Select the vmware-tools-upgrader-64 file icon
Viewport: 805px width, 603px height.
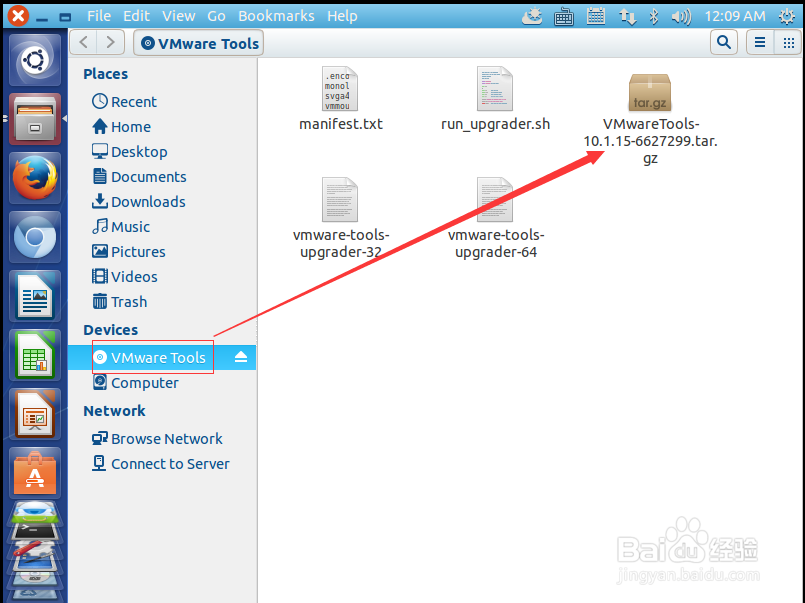[x=494, y=200]
